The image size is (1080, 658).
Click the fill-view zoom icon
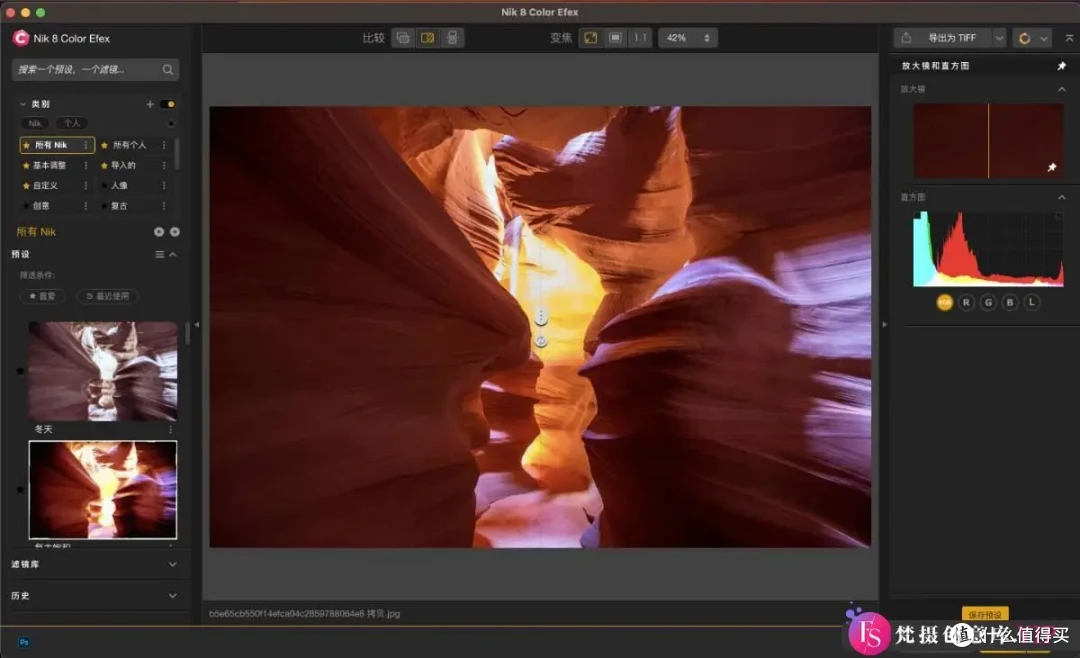coord(615,38)
